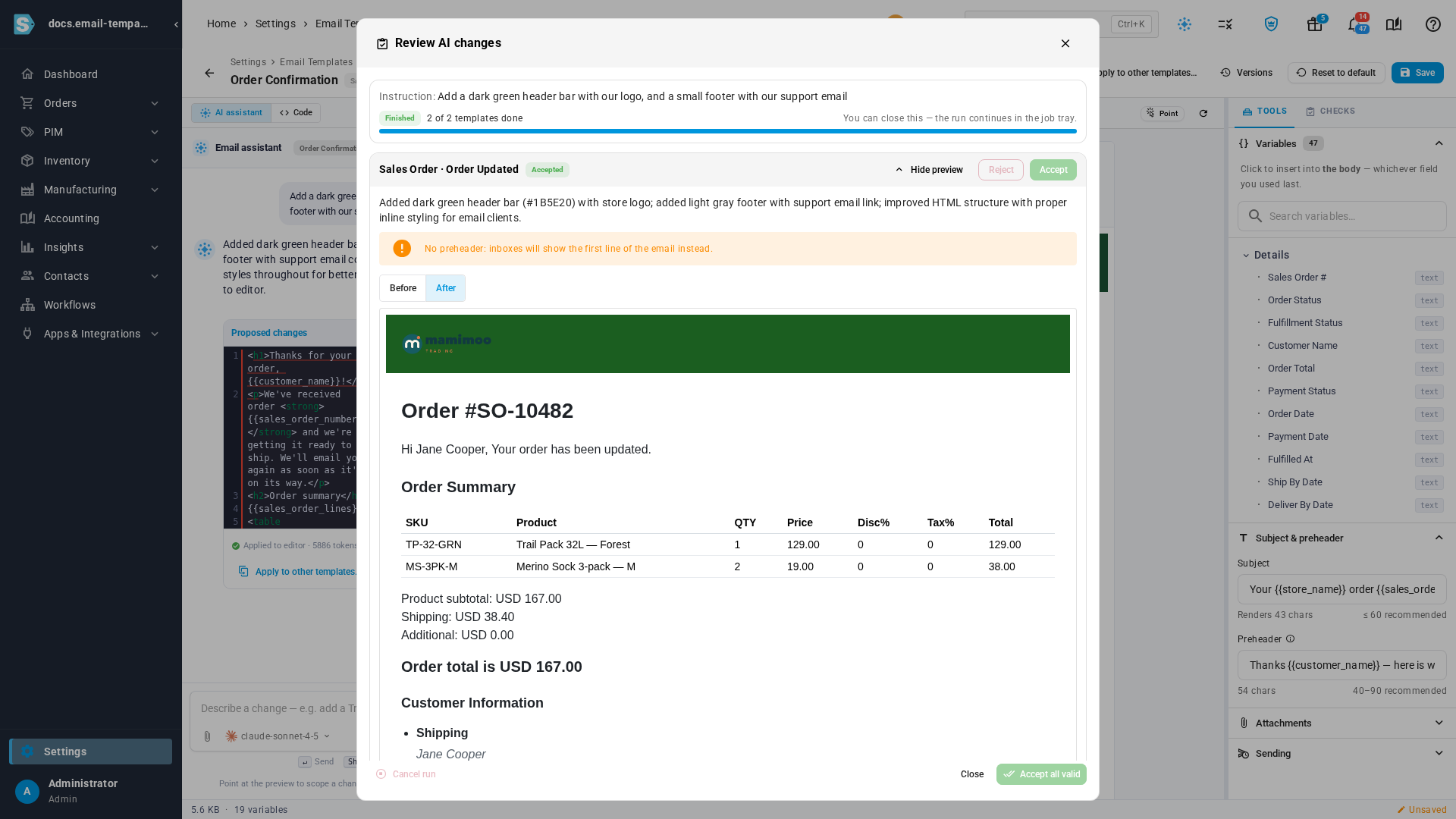Click Accept all valid button
This screenshot has height=819, width=1456.
coord(1041,774)
